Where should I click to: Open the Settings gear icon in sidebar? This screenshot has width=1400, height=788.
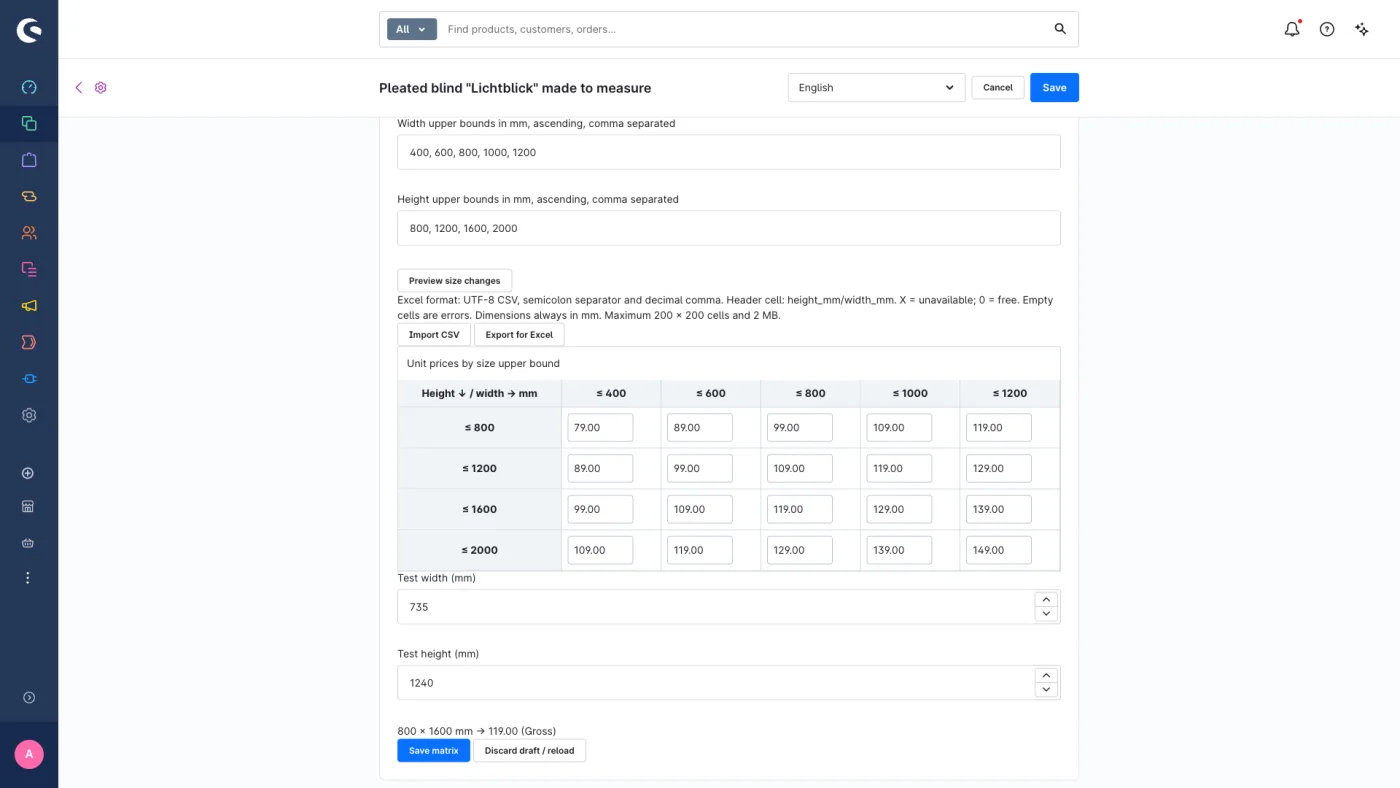point(29,415)
